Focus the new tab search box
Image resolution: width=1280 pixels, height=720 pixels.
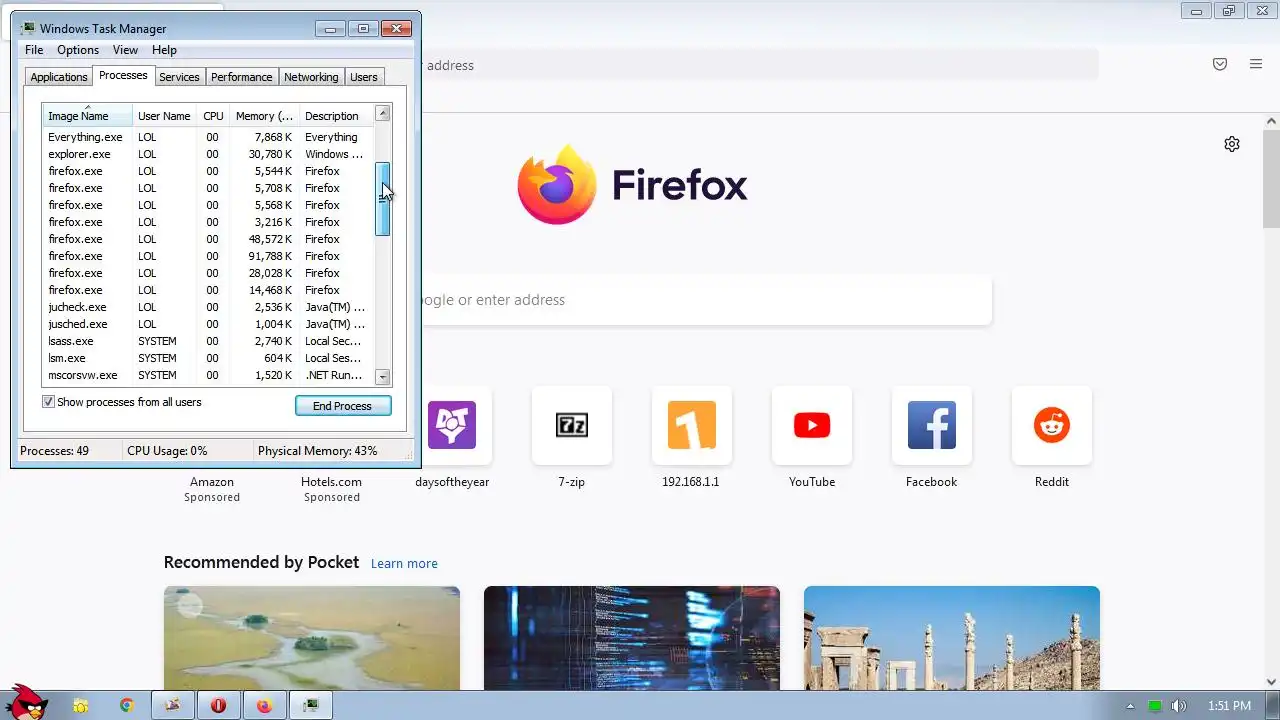point(705,300)
